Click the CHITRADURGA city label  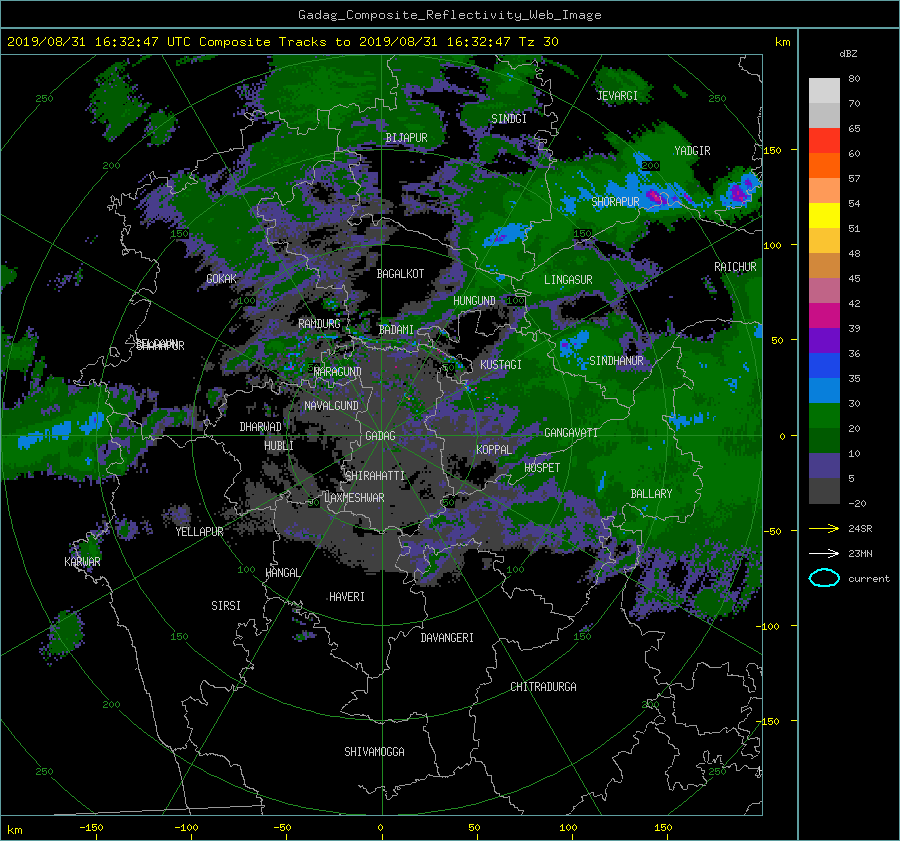pos(543,687)
